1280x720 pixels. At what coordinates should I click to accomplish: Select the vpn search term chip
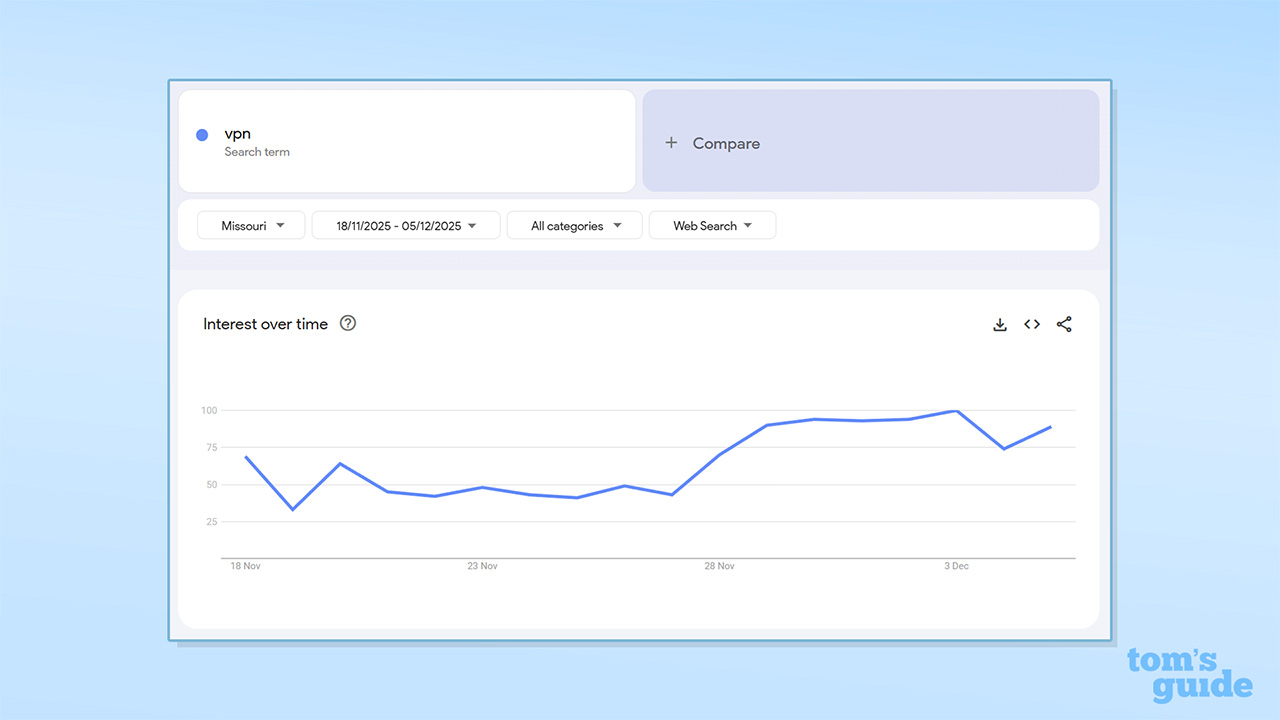pos(238,133)
